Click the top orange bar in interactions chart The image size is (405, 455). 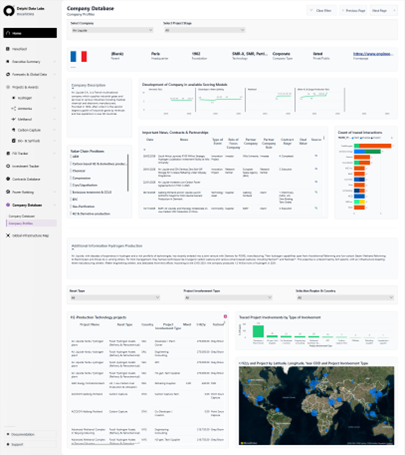click(x=375, y=146)
